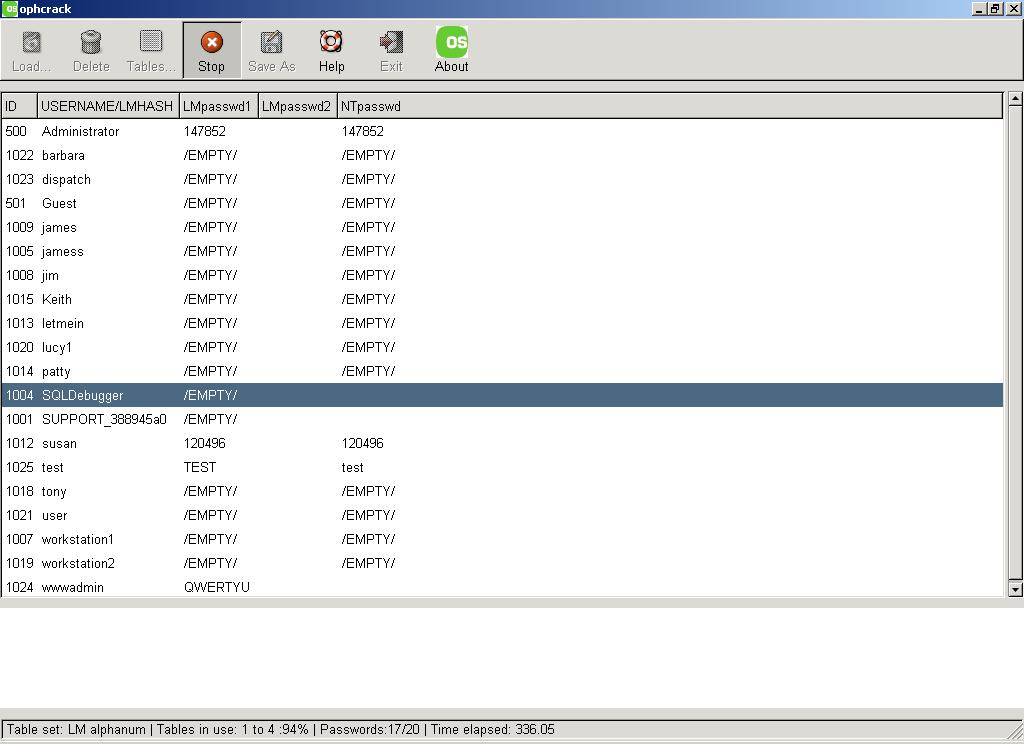Screen dimensions: 1024x744
Task: Click barbara's /EMPTY/ LM password
Action: coord(210,155)
